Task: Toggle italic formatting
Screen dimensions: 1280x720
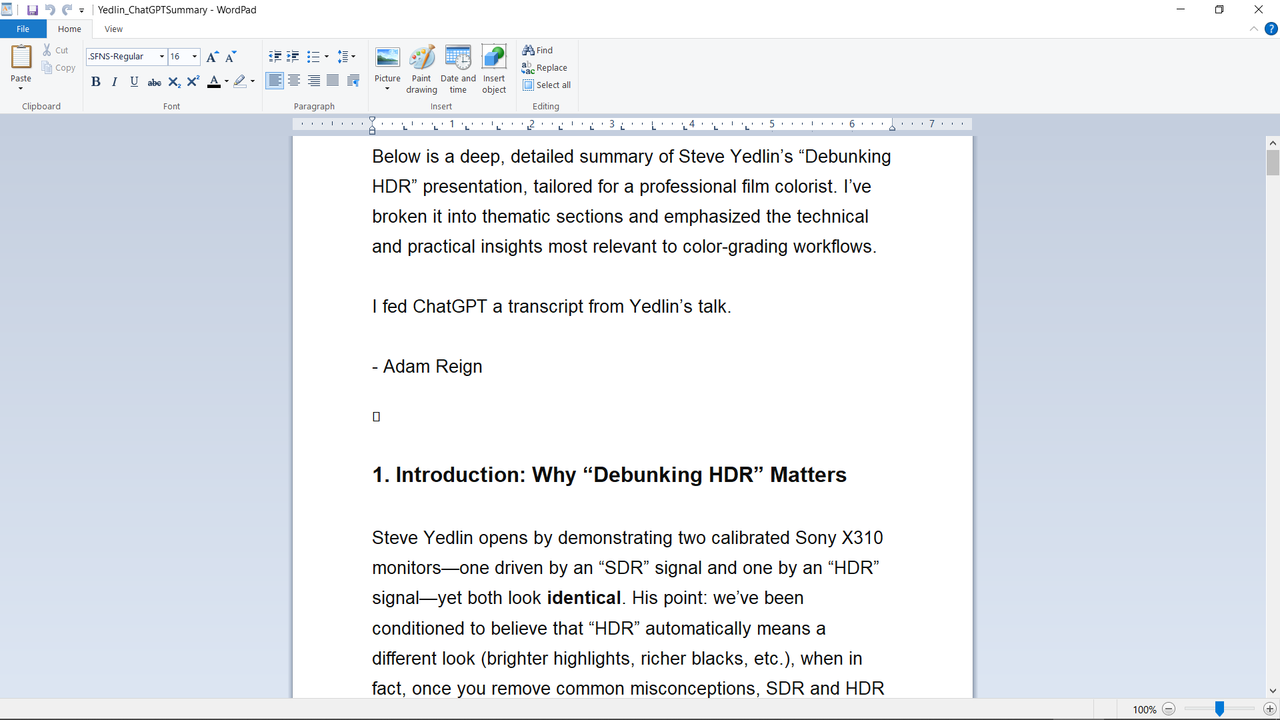Action: 115,82
